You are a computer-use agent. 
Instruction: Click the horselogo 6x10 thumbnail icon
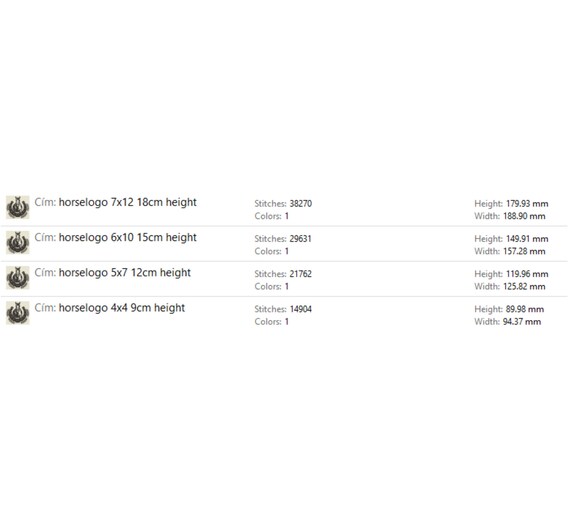[x=17, y=243]
